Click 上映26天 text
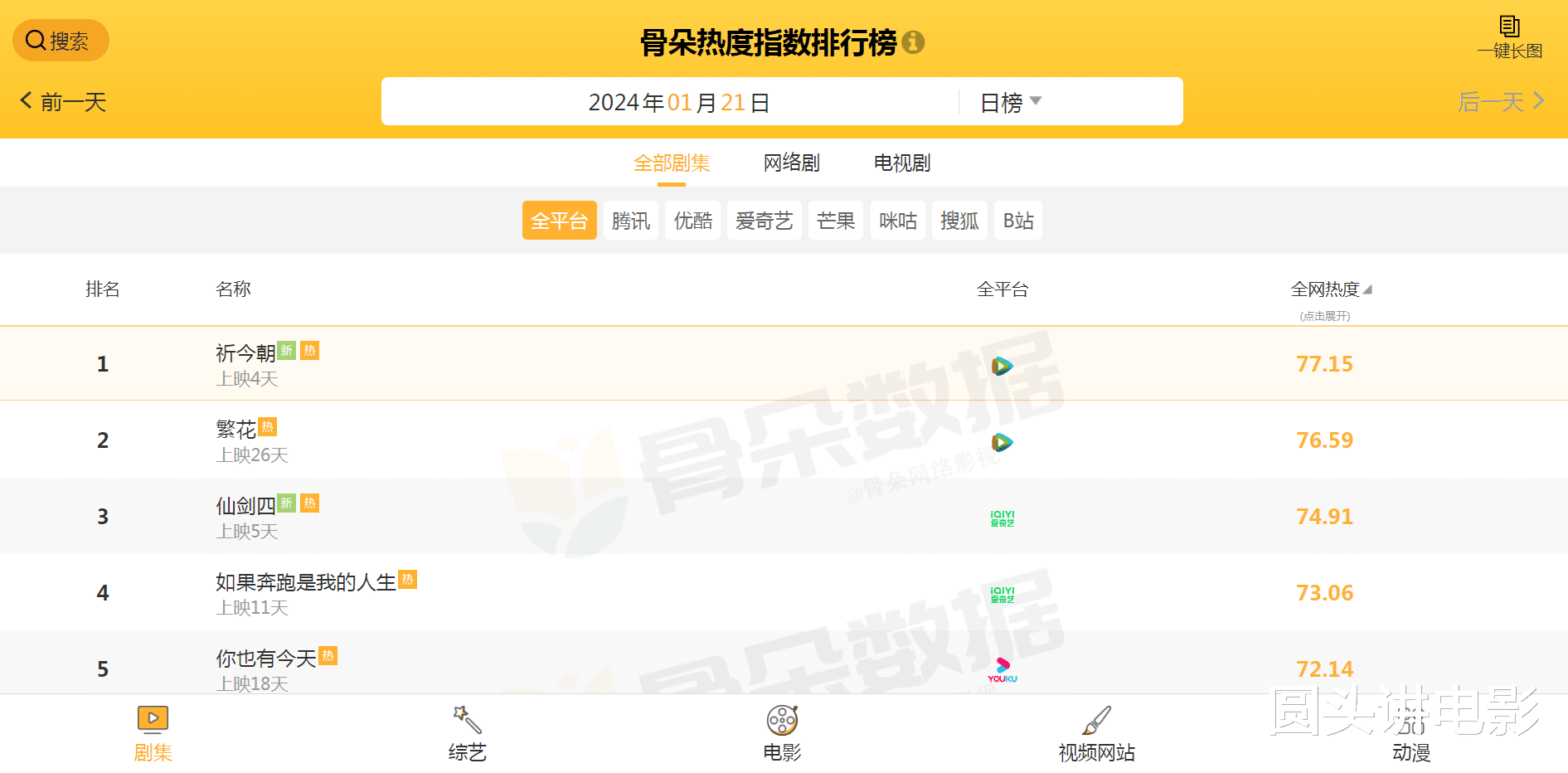Viewport: 1568px width, 773px height. tap(252, 455)
